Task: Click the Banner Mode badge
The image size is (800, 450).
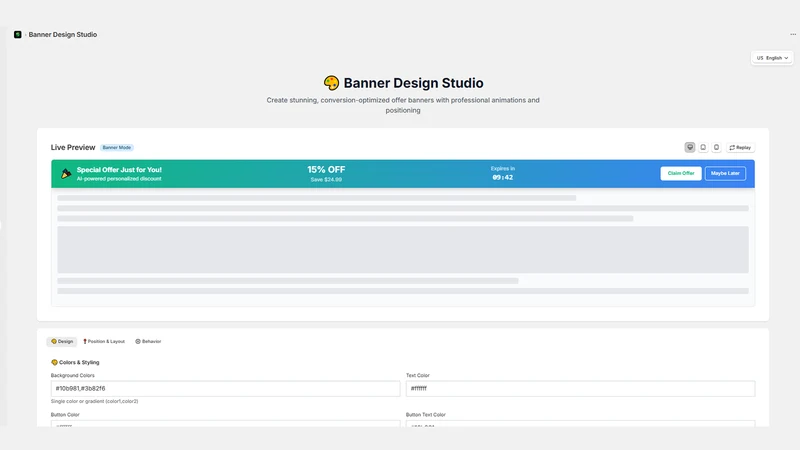Action: coord(117,147)
